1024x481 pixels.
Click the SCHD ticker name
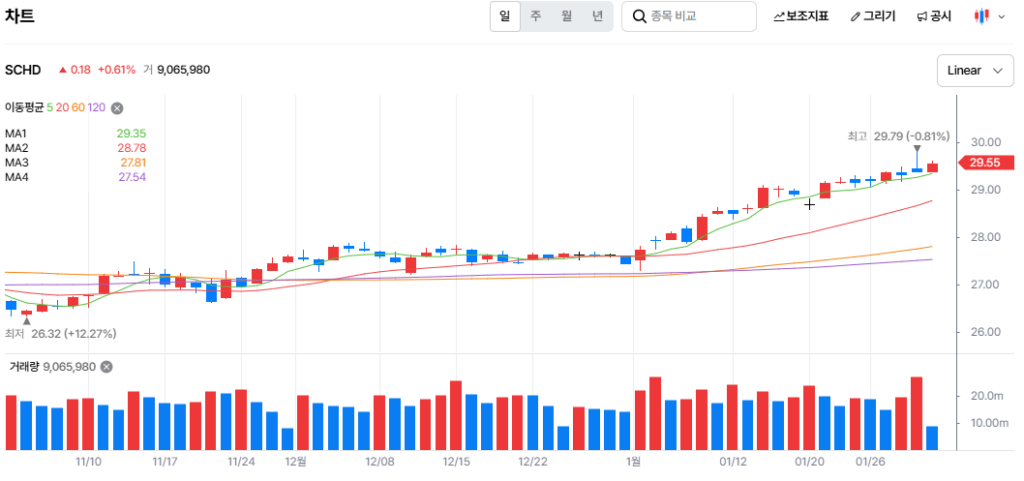tap(23, 70)
